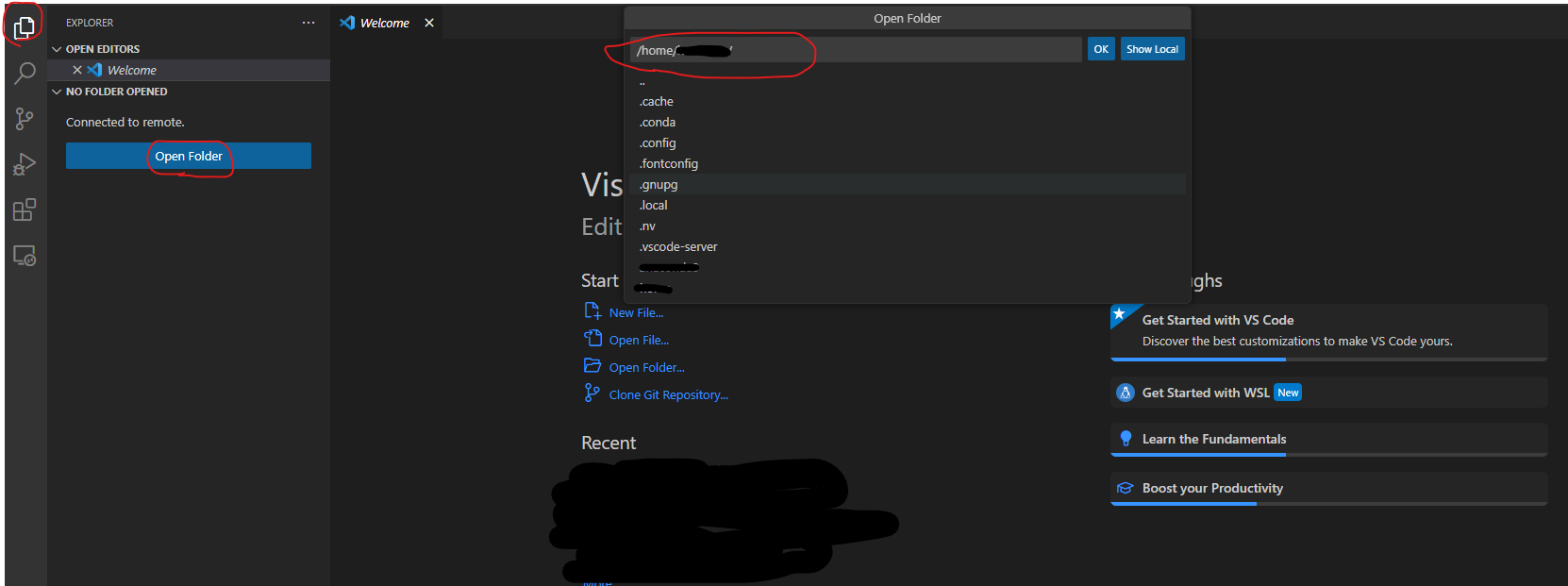This screenshot has width=1568, height=586.
Task: Click the /home/ folder path input
Action: click(856, 50)
